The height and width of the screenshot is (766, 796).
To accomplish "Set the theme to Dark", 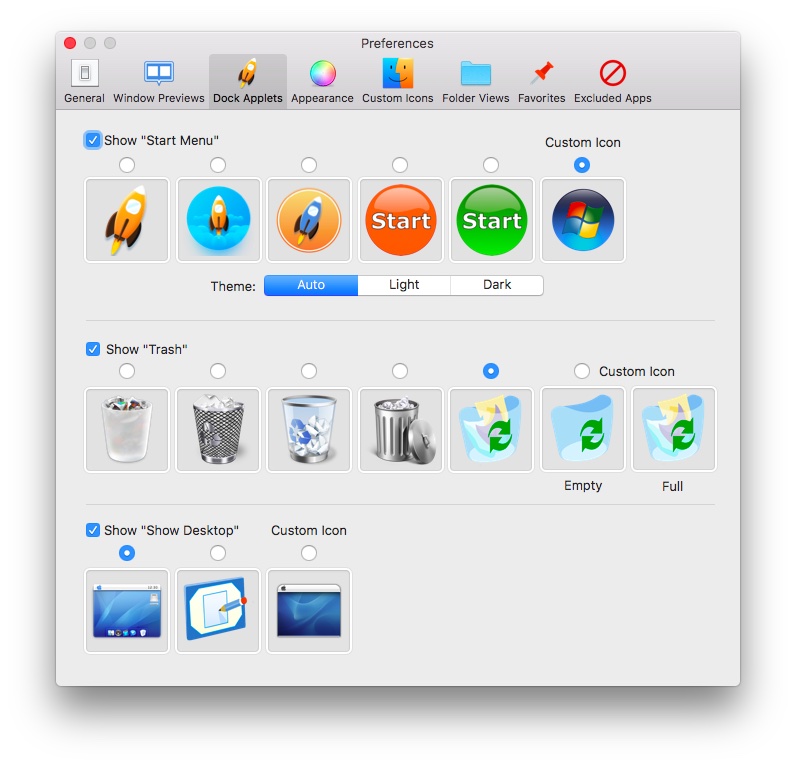I will coord(497,285).
